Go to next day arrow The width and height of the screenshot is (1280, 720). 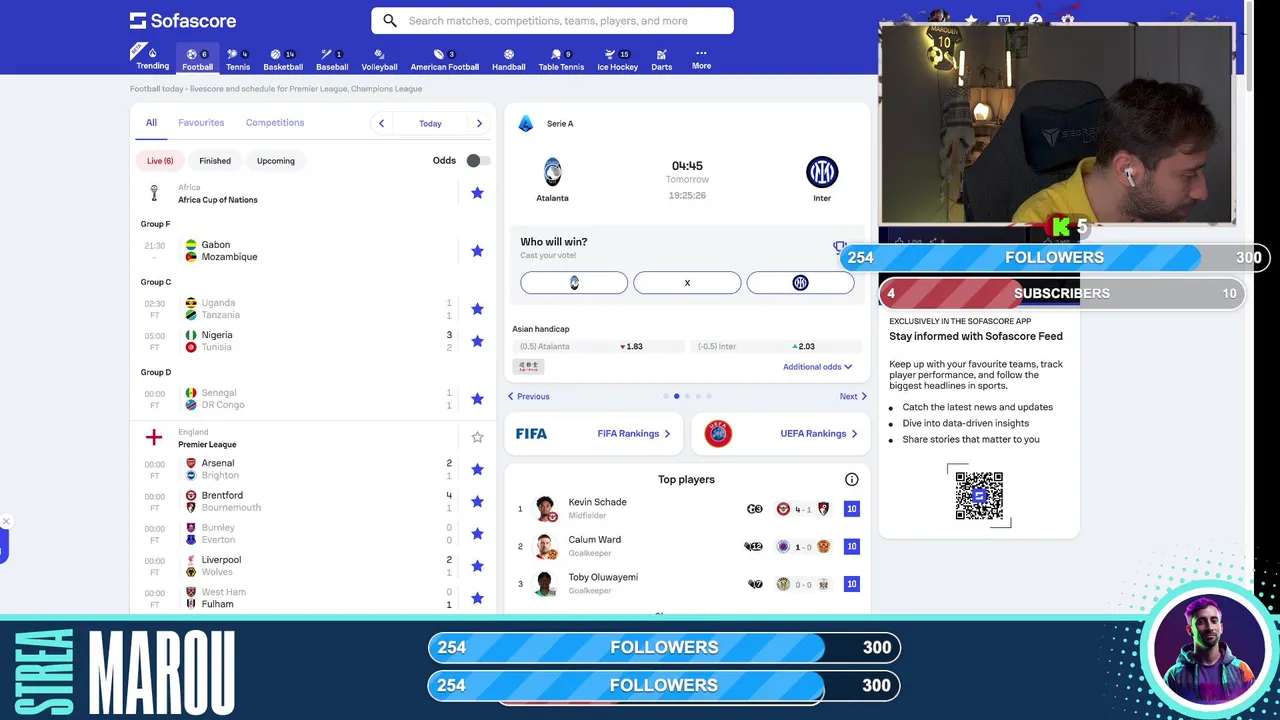coord(479,123)
